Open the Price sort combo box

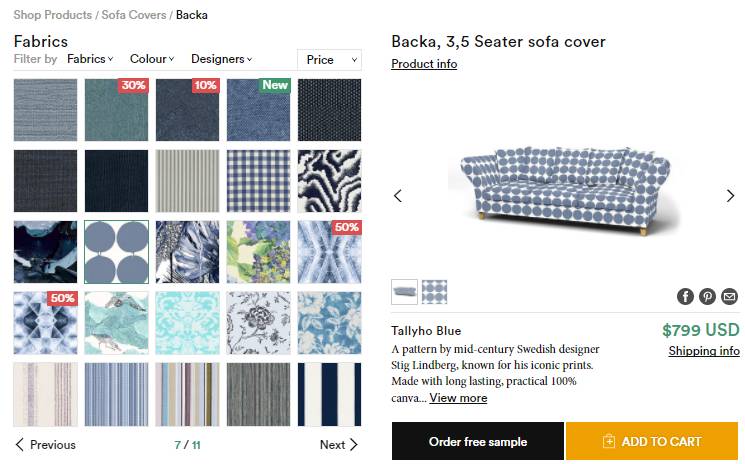pos(329,60)
